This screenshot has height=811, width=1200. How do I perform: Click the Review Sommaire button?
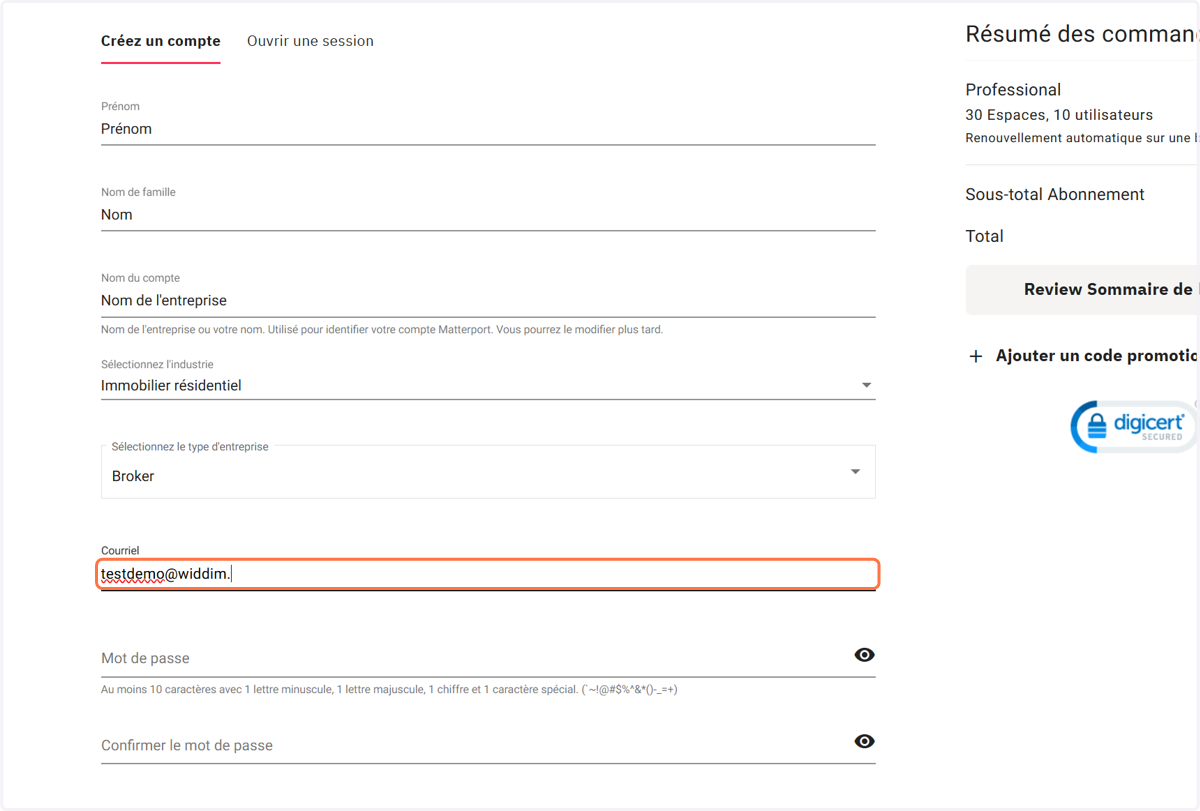click(1082, 290)
